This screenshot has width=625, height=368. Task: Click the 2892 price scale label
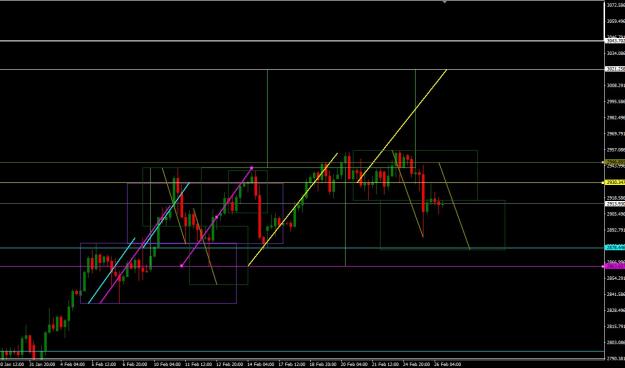[x=616, y=230]
